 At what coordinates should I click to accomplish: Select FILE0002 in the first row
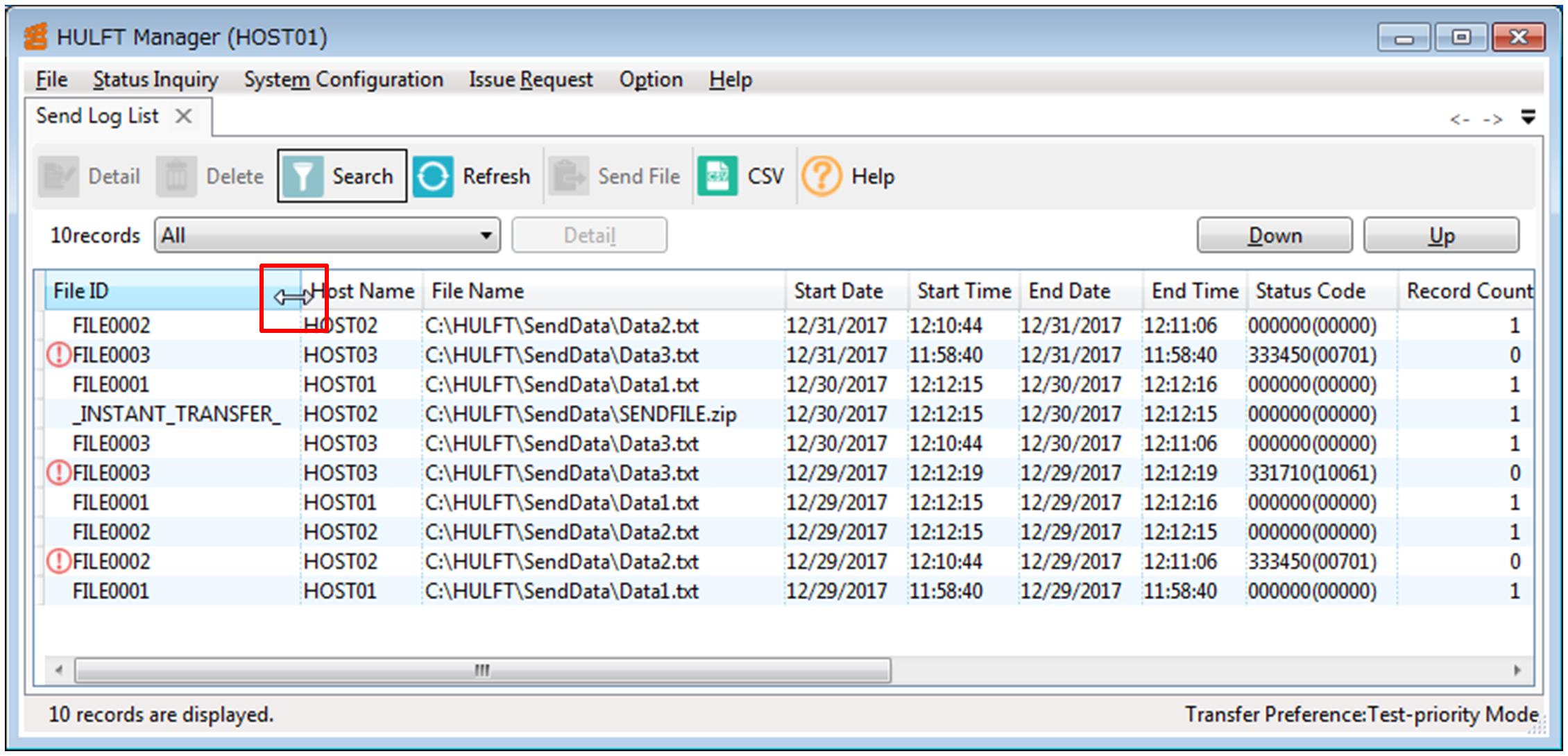pyautogui.click(x=111, y=326)
